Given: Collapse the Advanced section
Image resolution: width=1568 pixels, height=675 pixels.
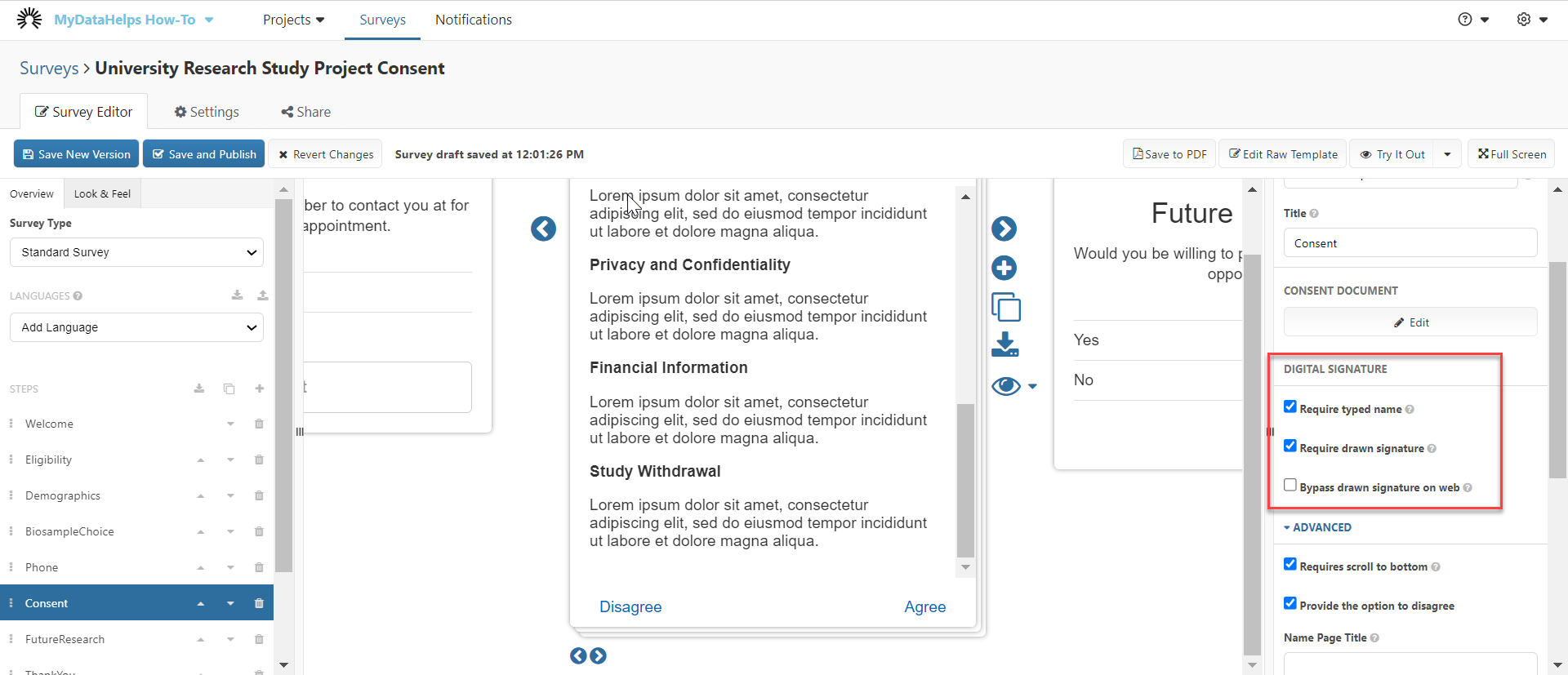Looking at the screenshot, I should coord(1317,527).
